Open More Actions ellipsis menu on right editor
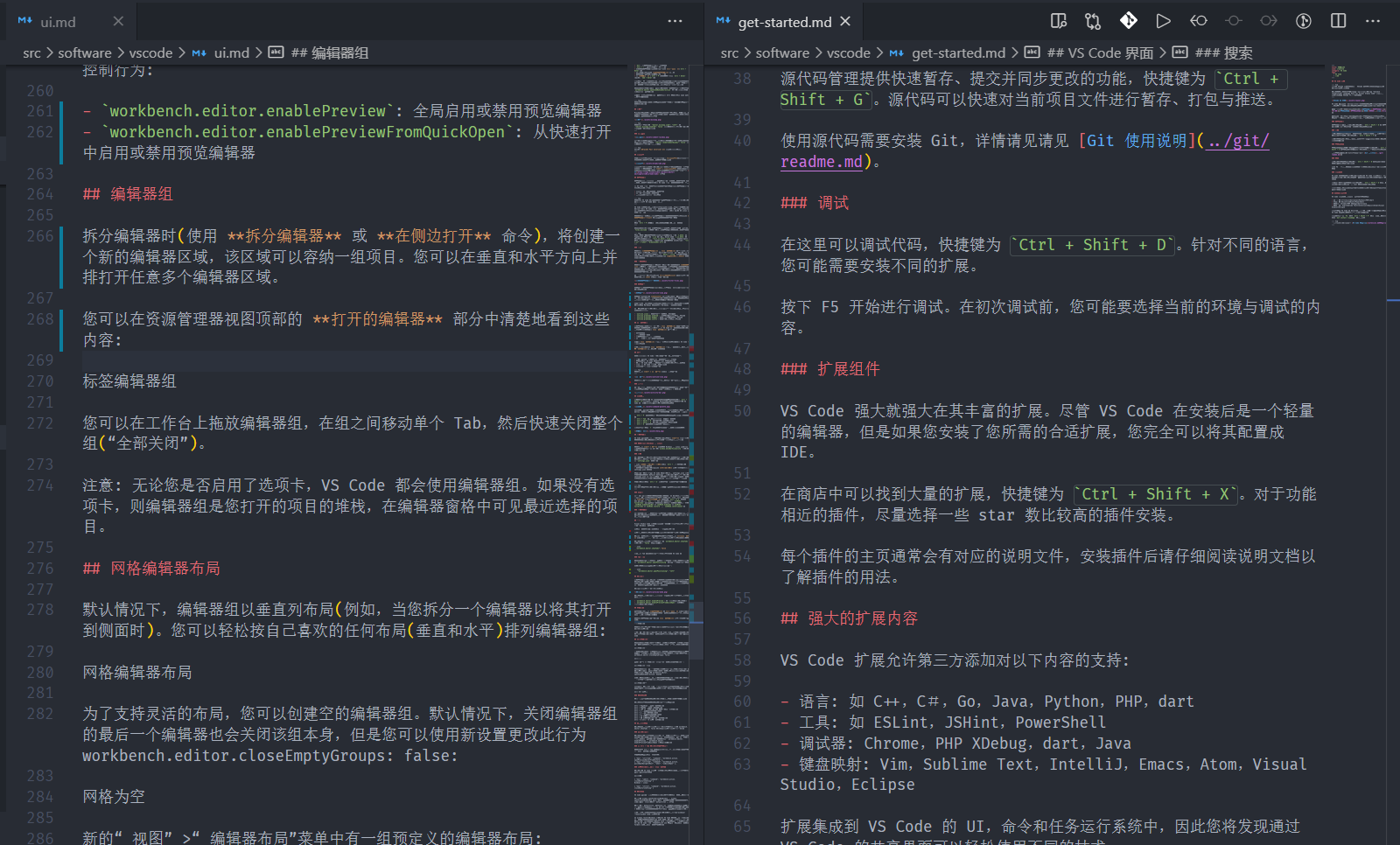 [x=1372, y=21]
